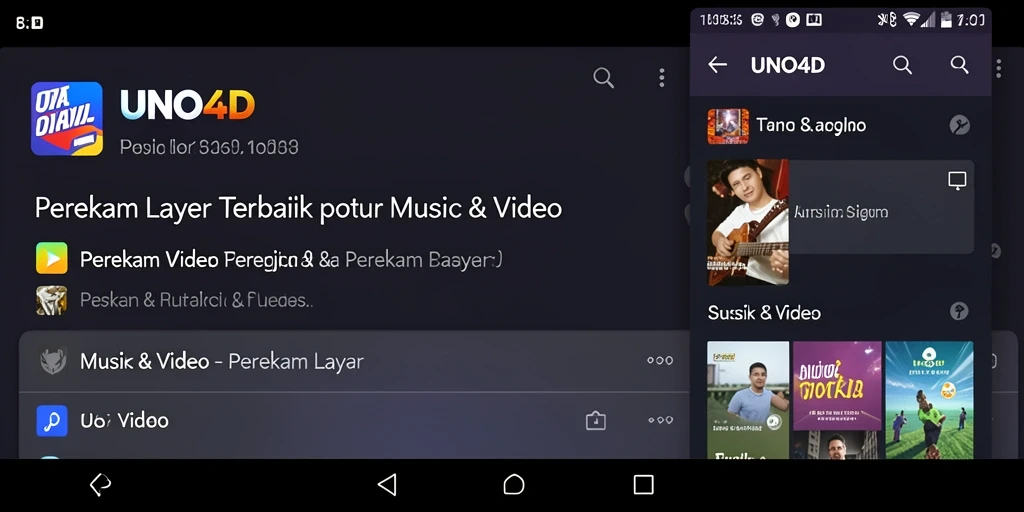Tap Android recent apps square button
1024x512 pixels.
click(x=643, y=485)
